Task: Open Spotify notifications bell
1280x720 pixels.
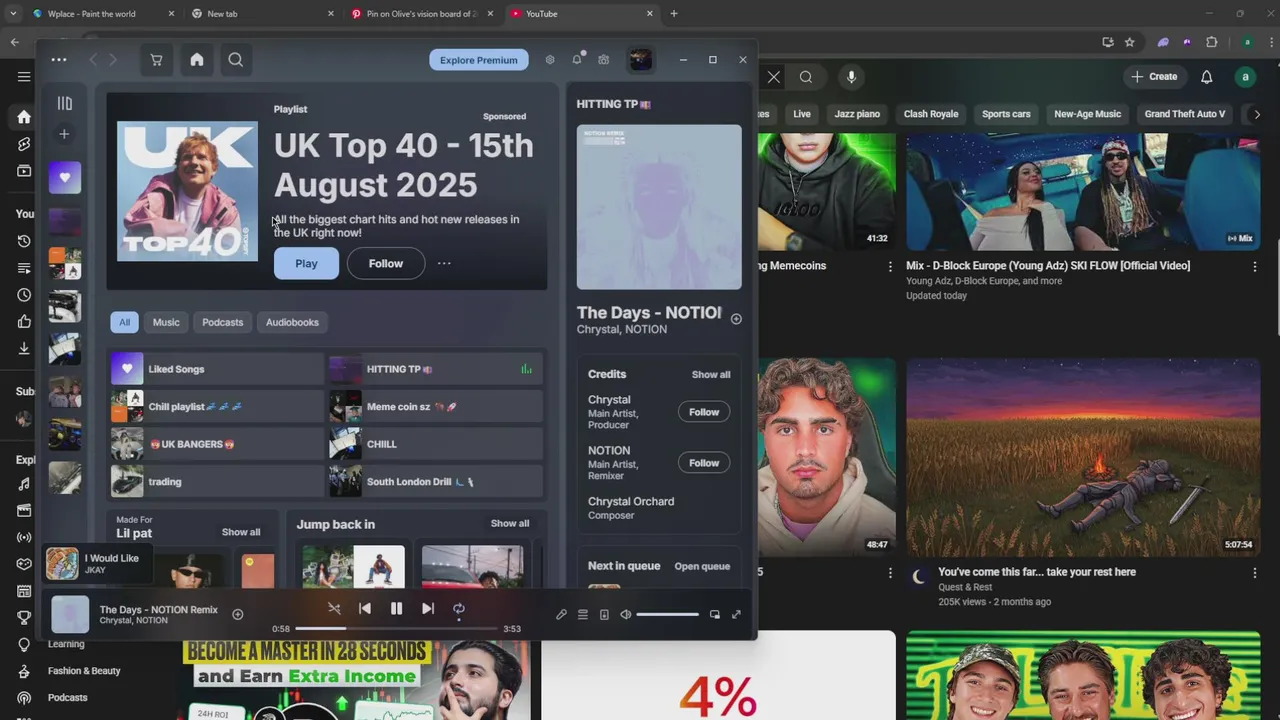Action: coord(577,60)
